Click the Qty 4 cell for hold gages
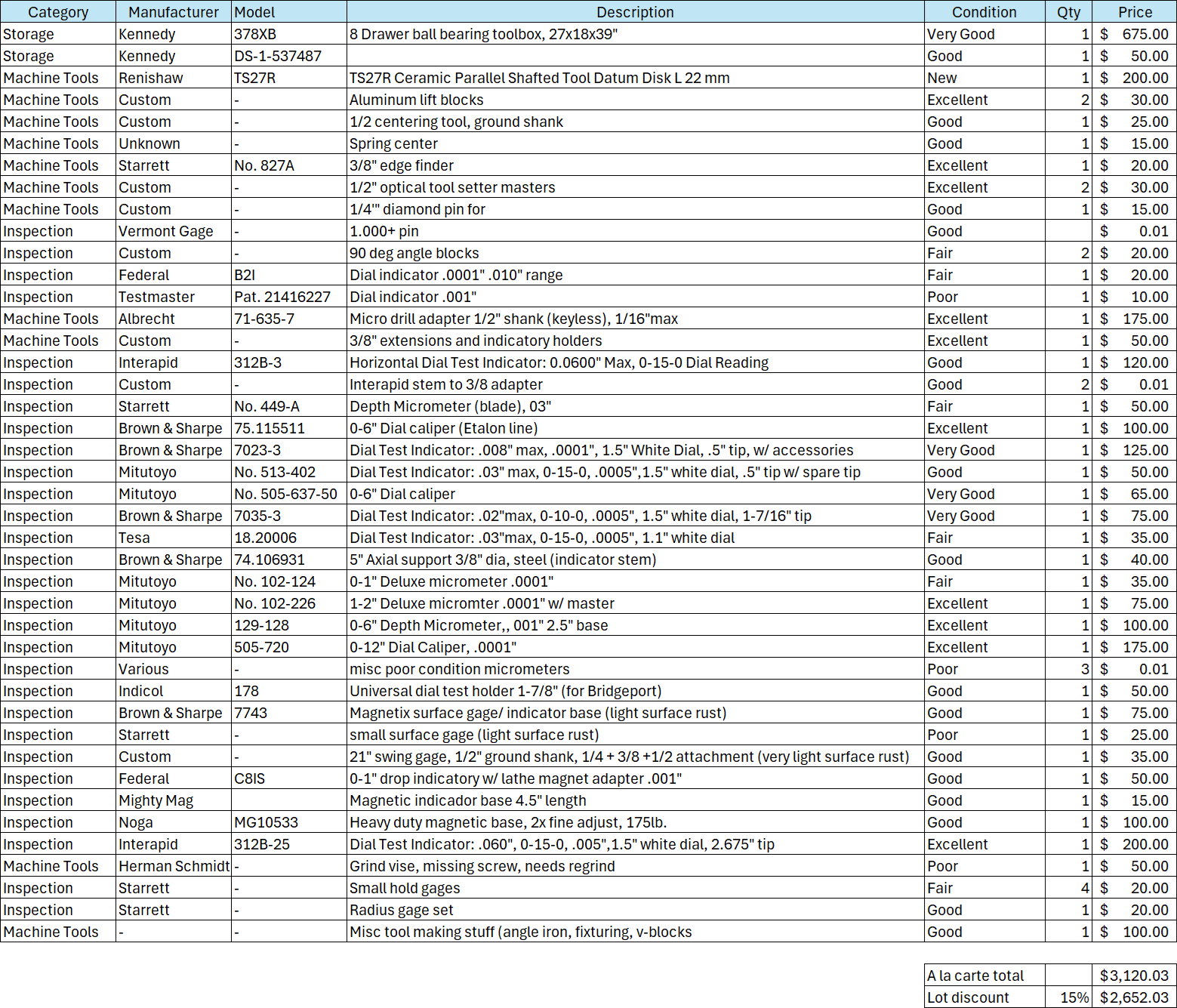 click(1069, 888)
